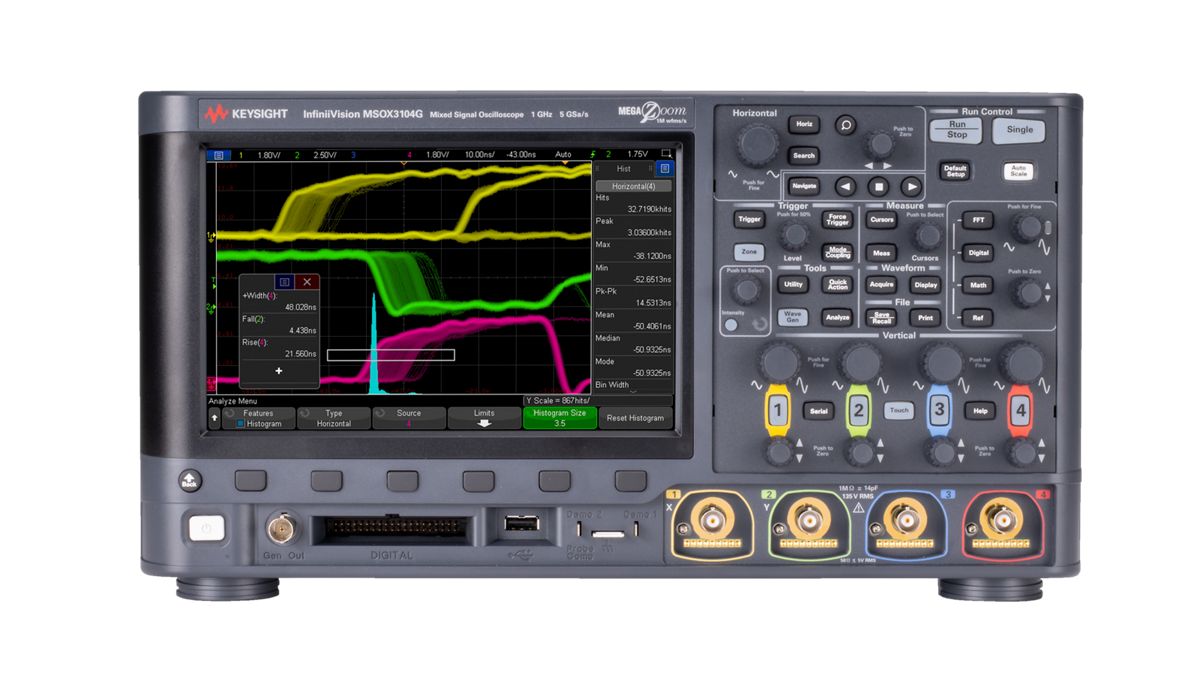Click the Navigate stop square button
1200x675 pixels.
[x=878, y=186]
